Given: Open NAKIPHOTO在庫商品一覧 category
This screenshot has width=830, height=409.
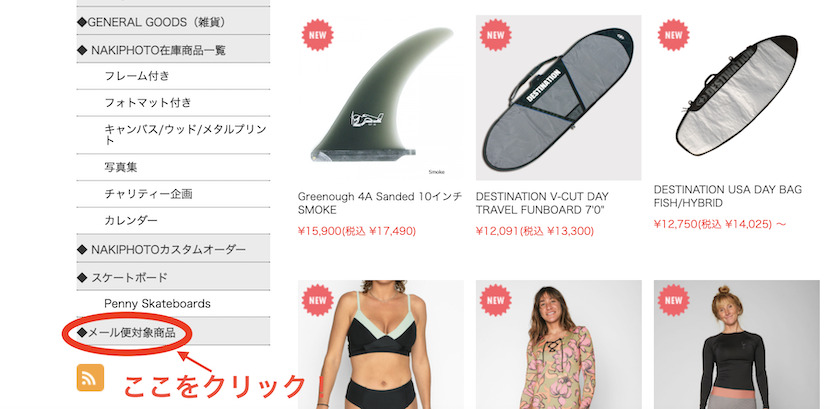Looking at the screenshot, I should [173, 50].
